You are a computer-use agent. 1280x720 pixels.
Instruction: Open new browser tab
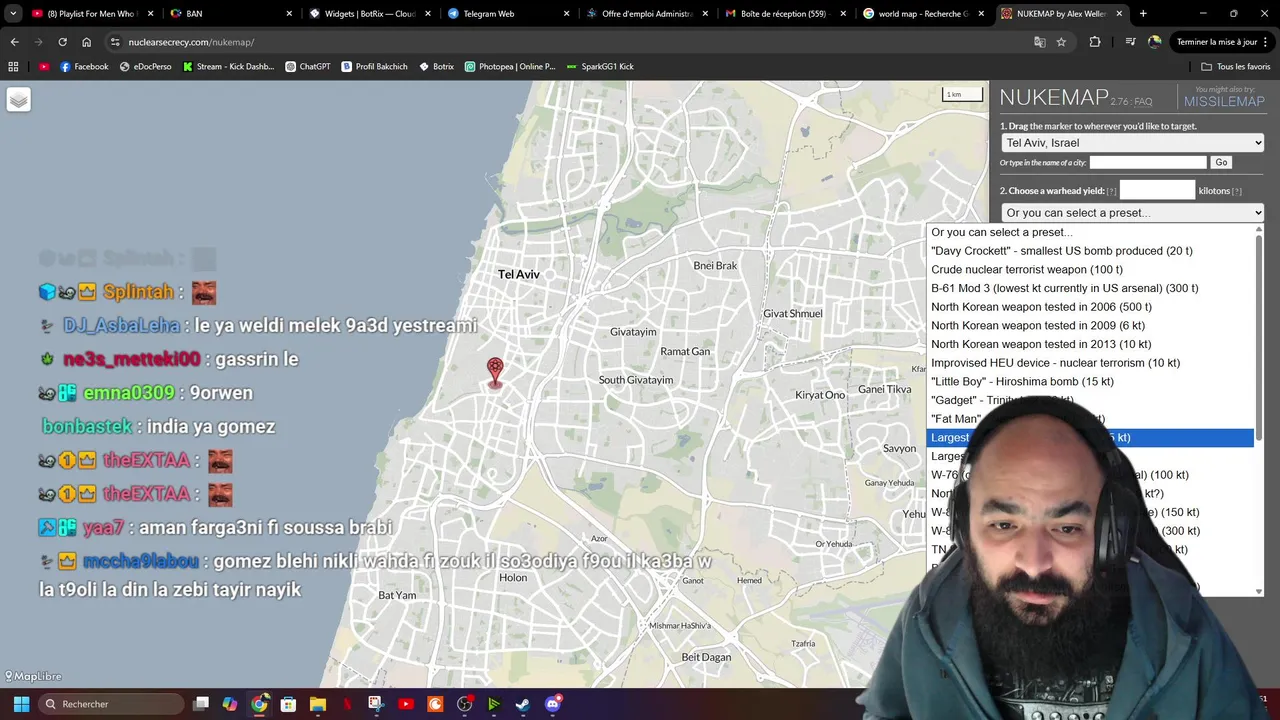pos(1143,14)
